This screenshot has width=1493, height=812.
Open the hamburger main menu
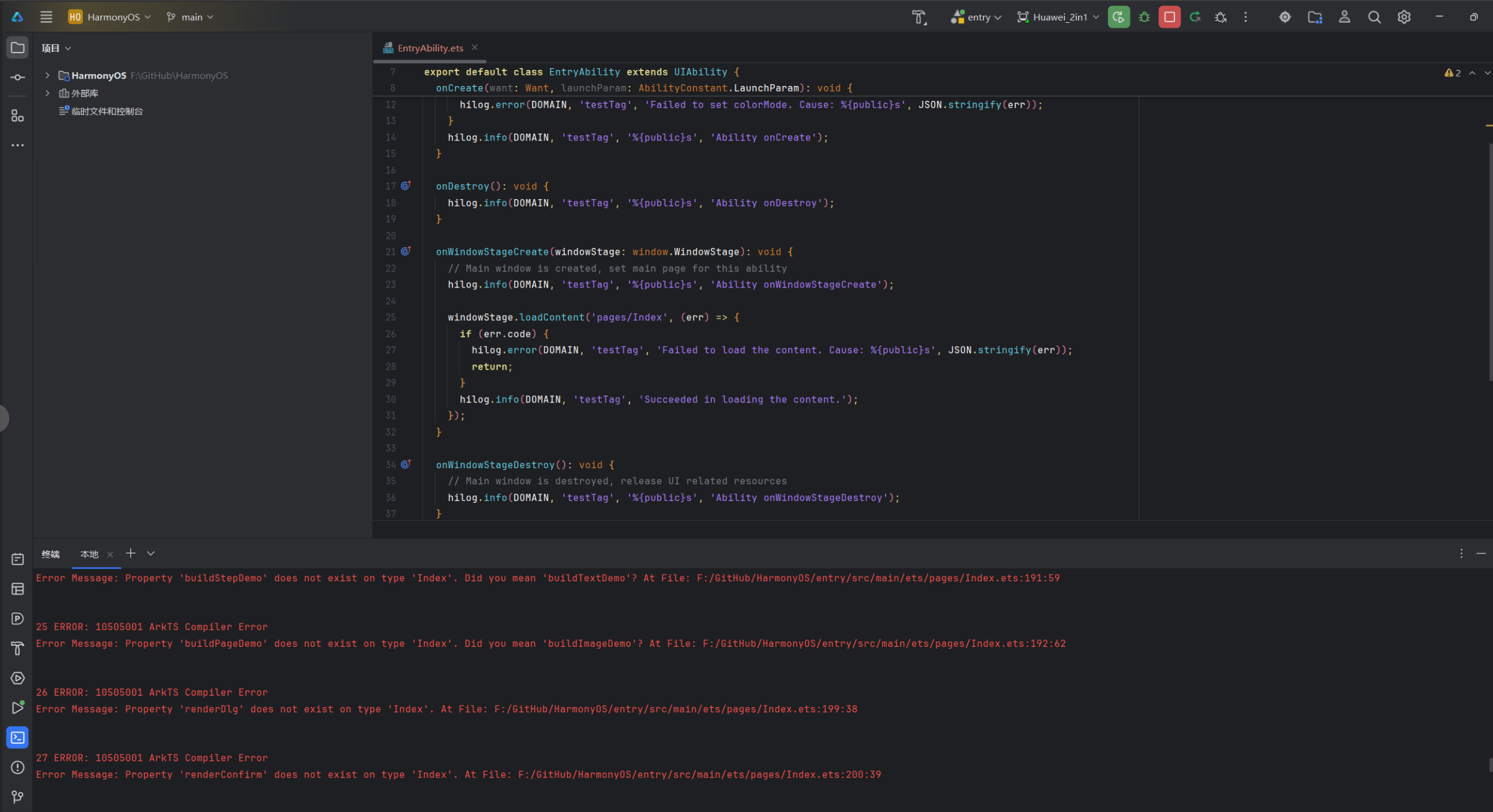coord(46,17)
